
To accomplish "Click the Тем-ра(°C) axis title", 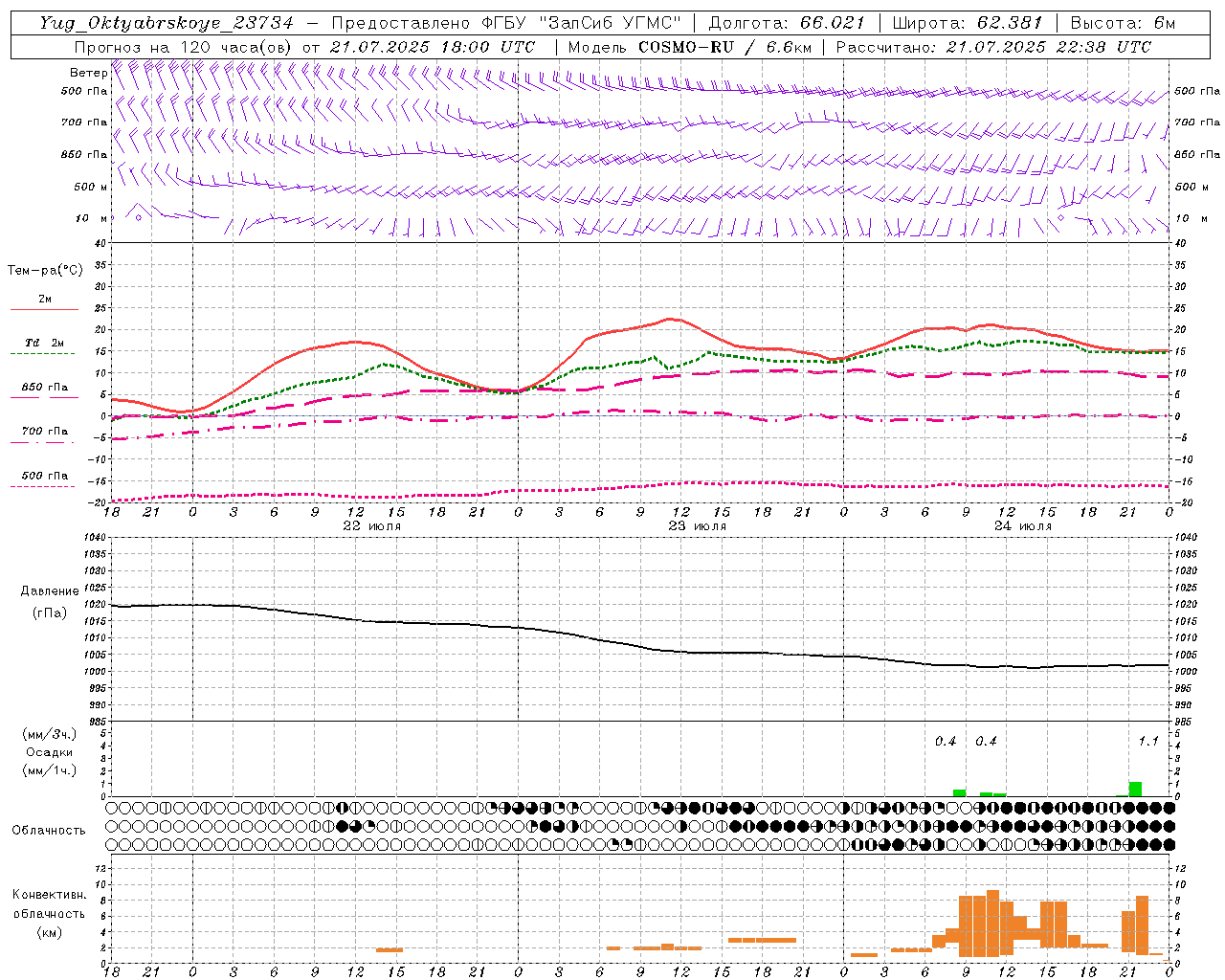I will 45,271.
